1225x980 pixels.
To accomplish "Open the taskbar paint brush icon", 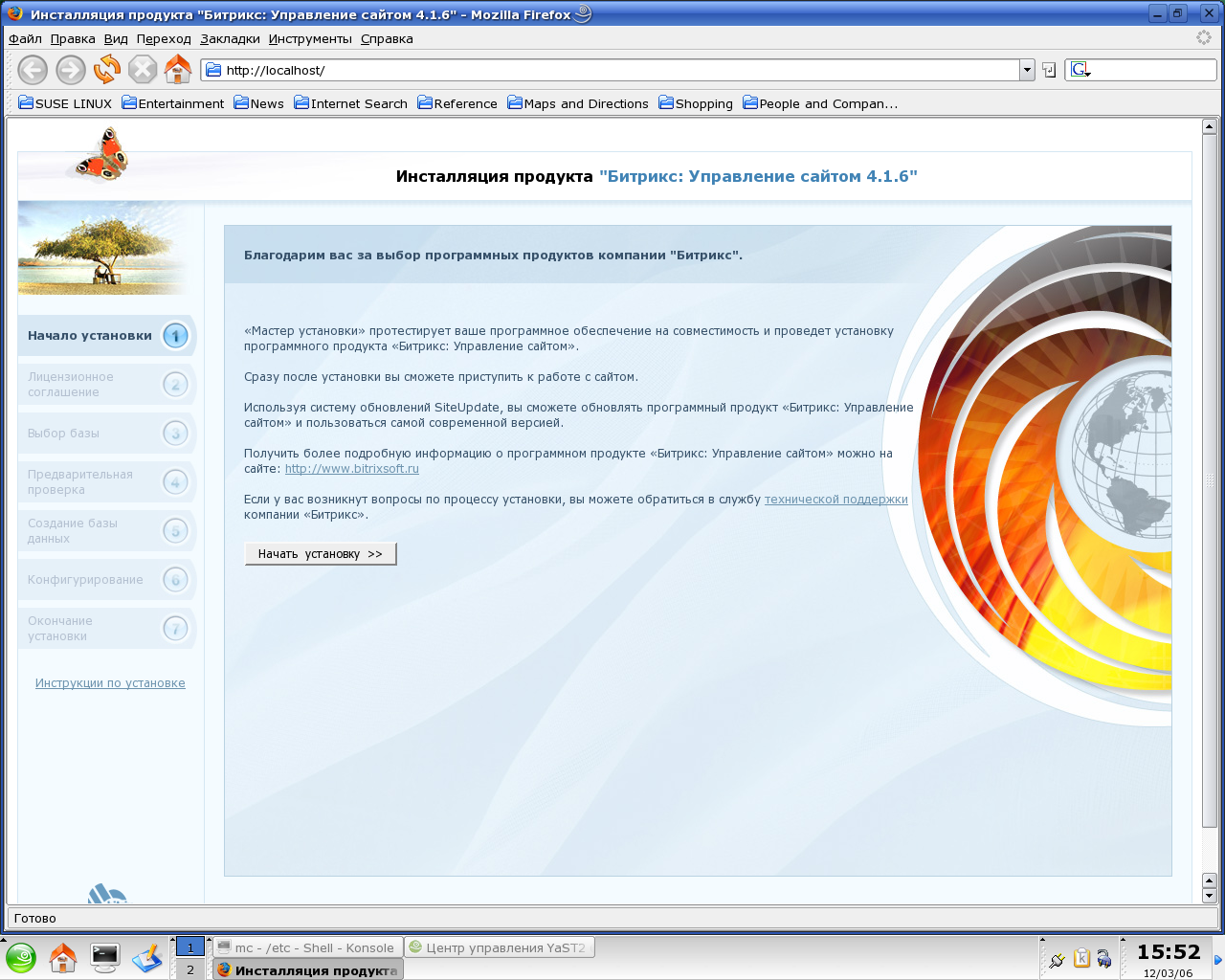I will point(146,957).
